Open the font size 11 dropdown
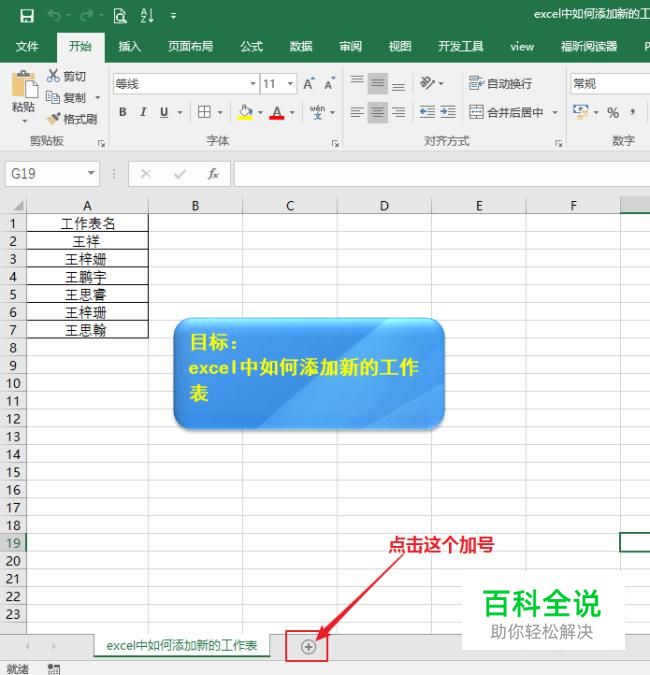The height and width of the screenshot is (675, 650). (x=291, y=84)
